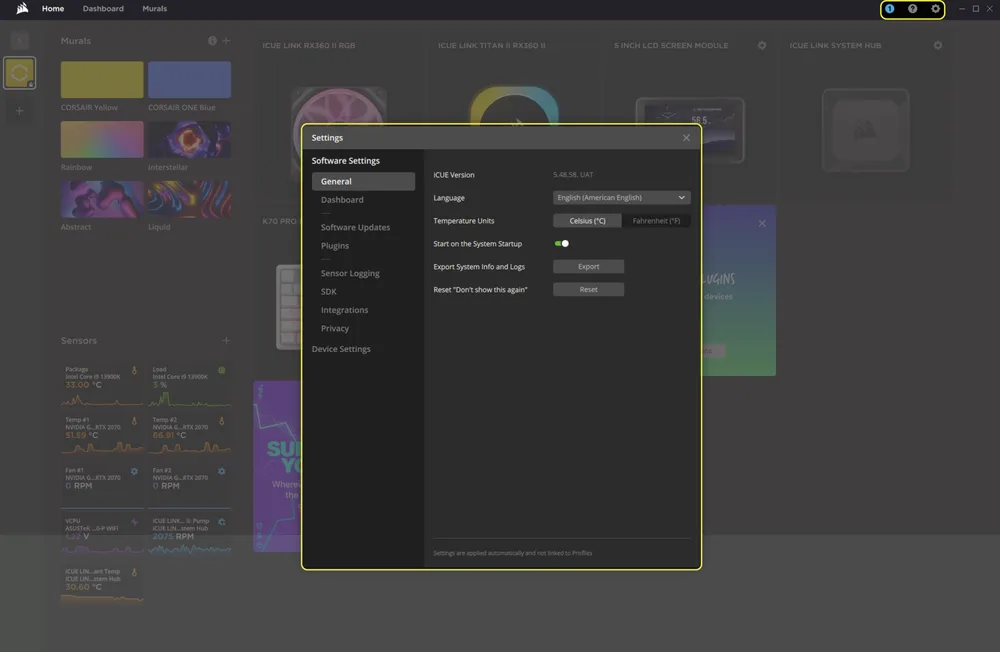Screen dimensions: 1000x652
Task: Add a new profile with sidebar plus
Action: 19,111
